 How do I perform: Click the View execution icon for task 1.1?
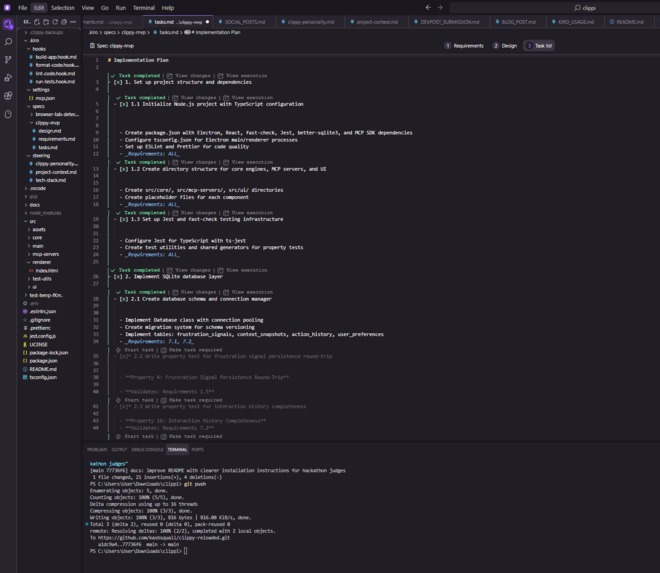tap(226, 98)
